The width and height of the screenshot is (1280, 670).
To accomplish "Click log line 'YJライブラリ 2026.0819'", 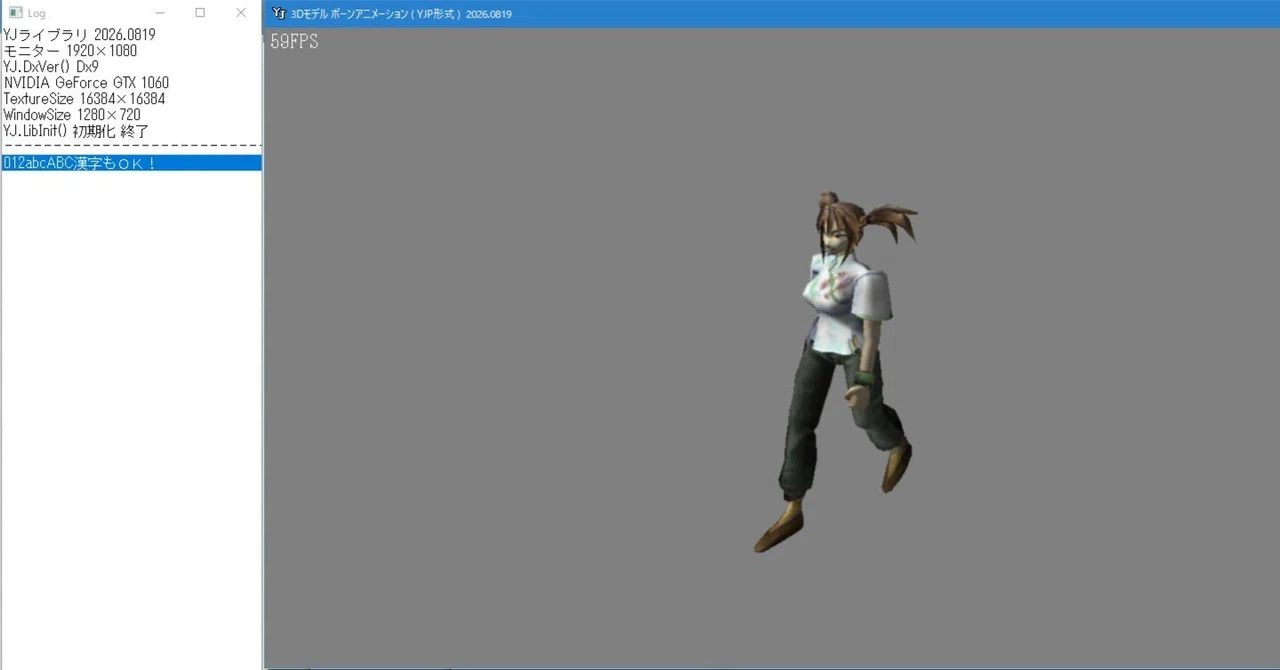I will pos(79,35).
